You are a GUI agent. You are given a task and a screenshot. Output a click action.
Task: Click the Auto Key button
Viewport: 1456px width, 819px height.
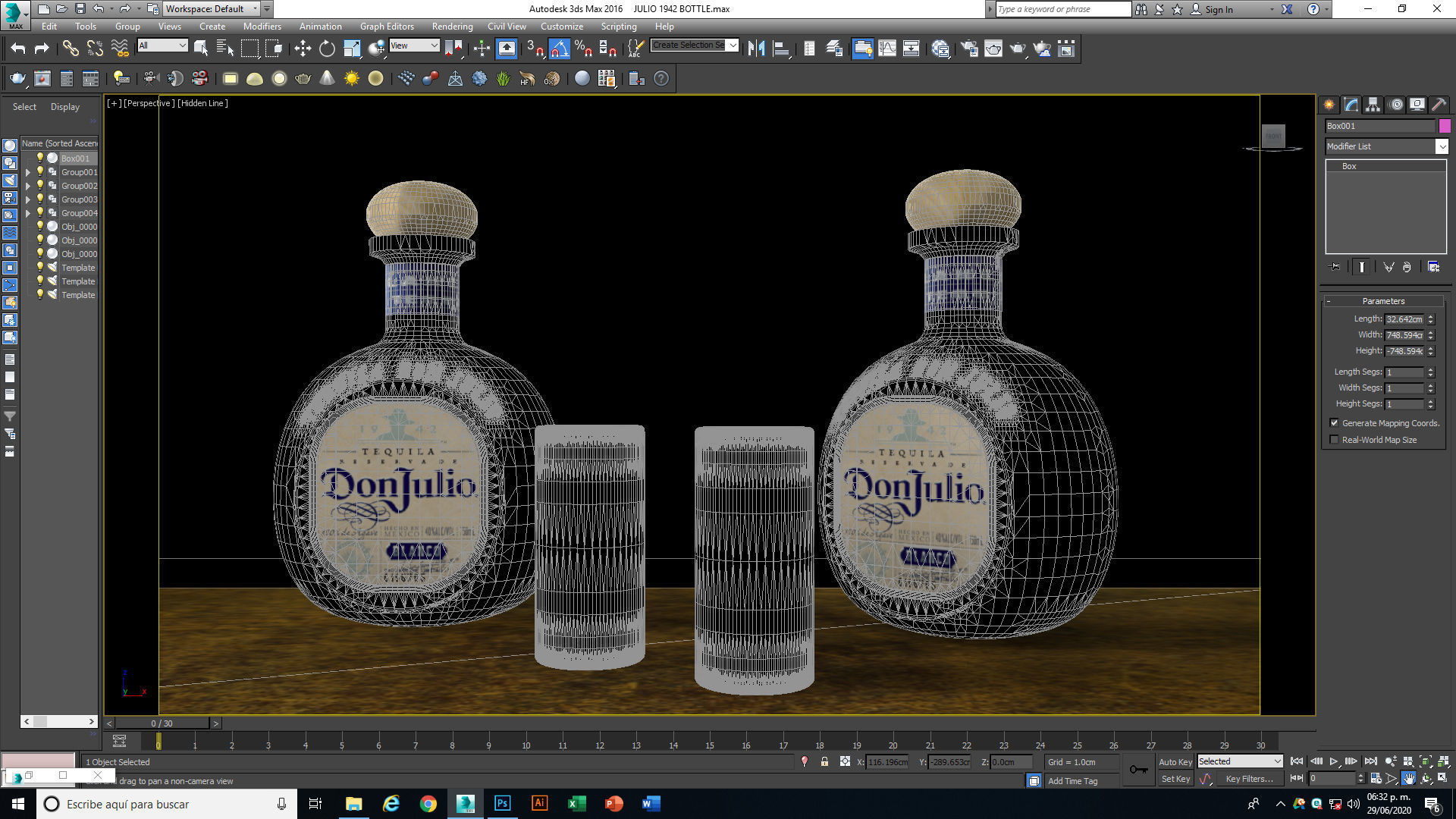coord(1175,761)
